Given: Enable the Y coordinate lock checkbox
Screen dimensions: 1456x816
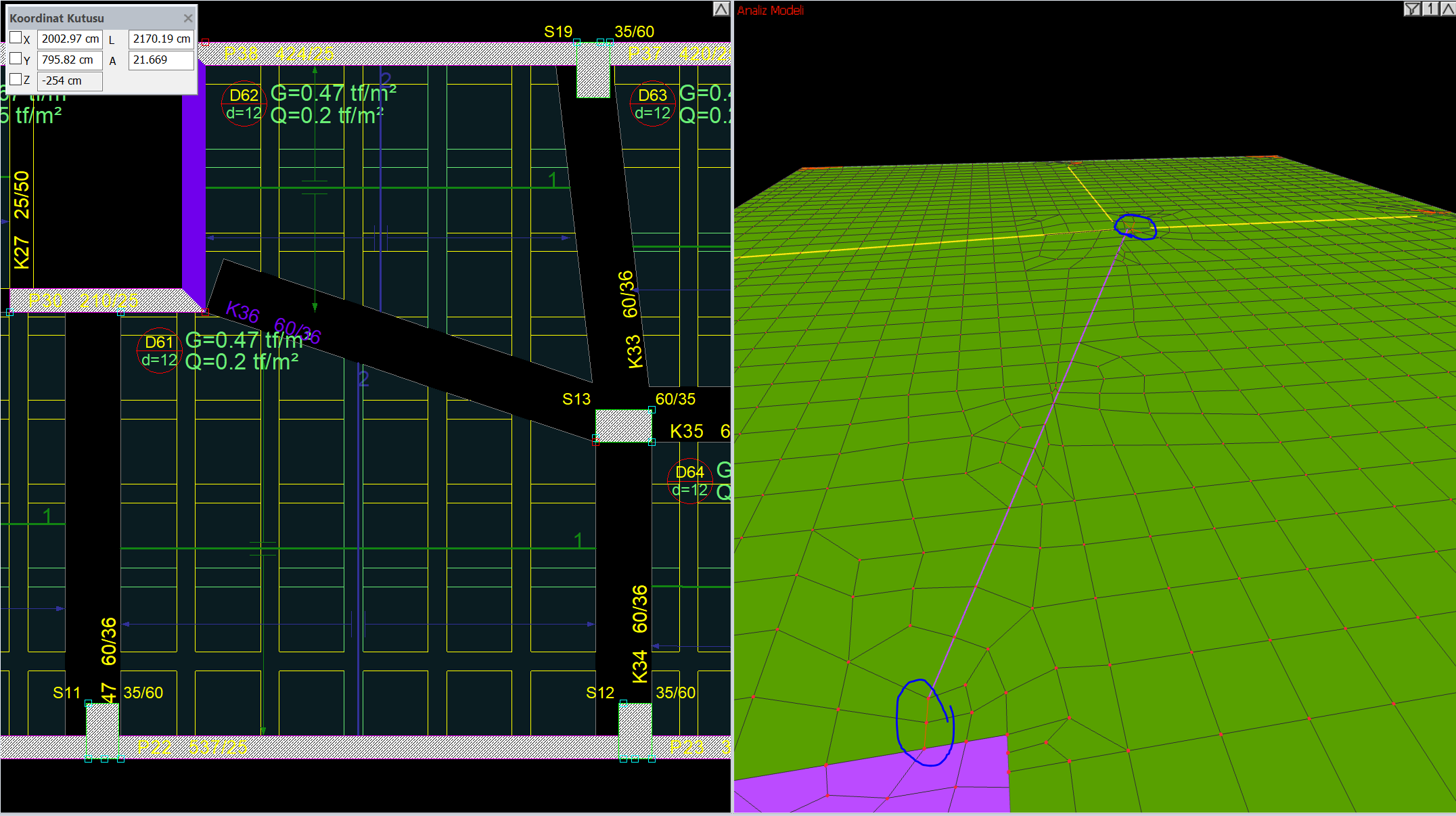Looking at the screenshot, I should [x=16, y=59].
